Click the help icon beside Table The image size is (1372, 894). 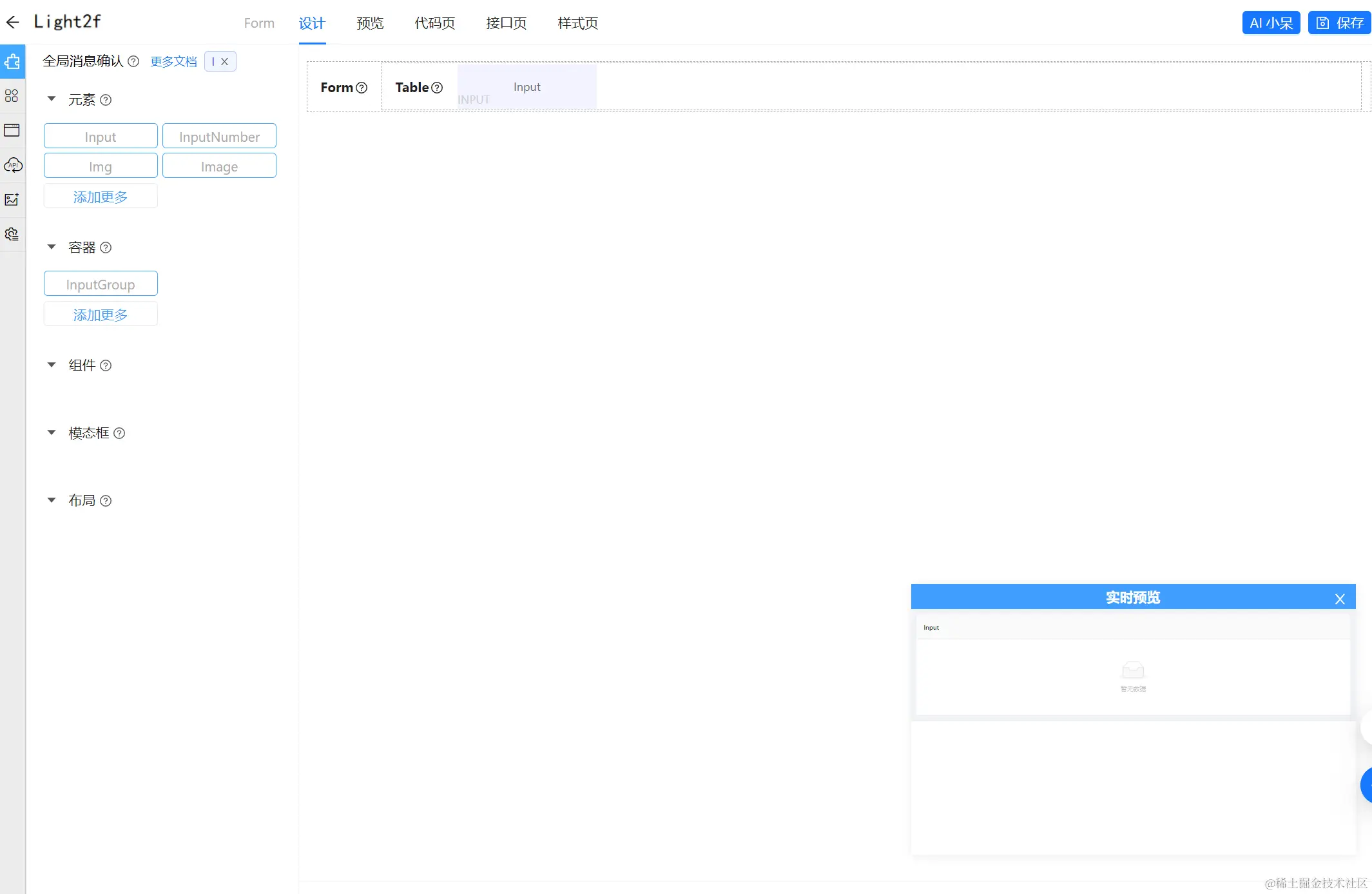click(437, 88)
